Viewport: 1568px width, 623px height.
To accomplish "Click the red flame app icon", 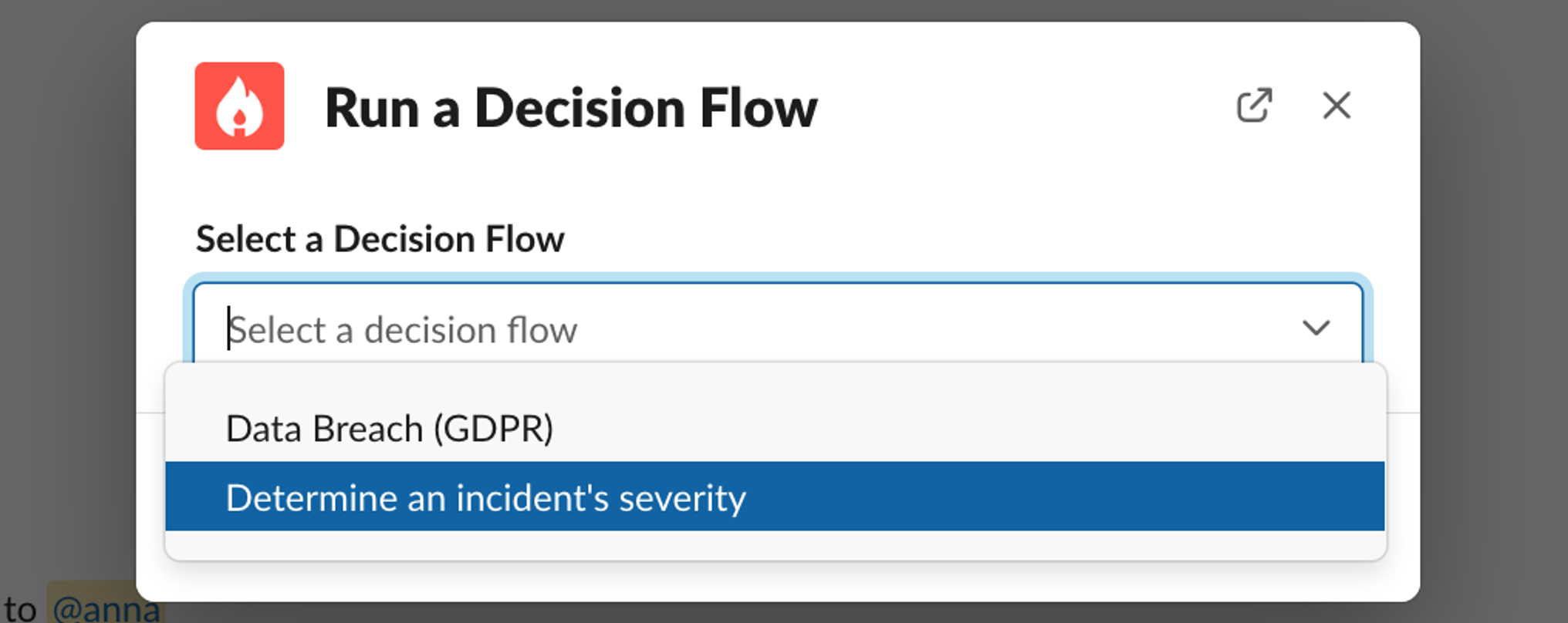I will (239, 106).
